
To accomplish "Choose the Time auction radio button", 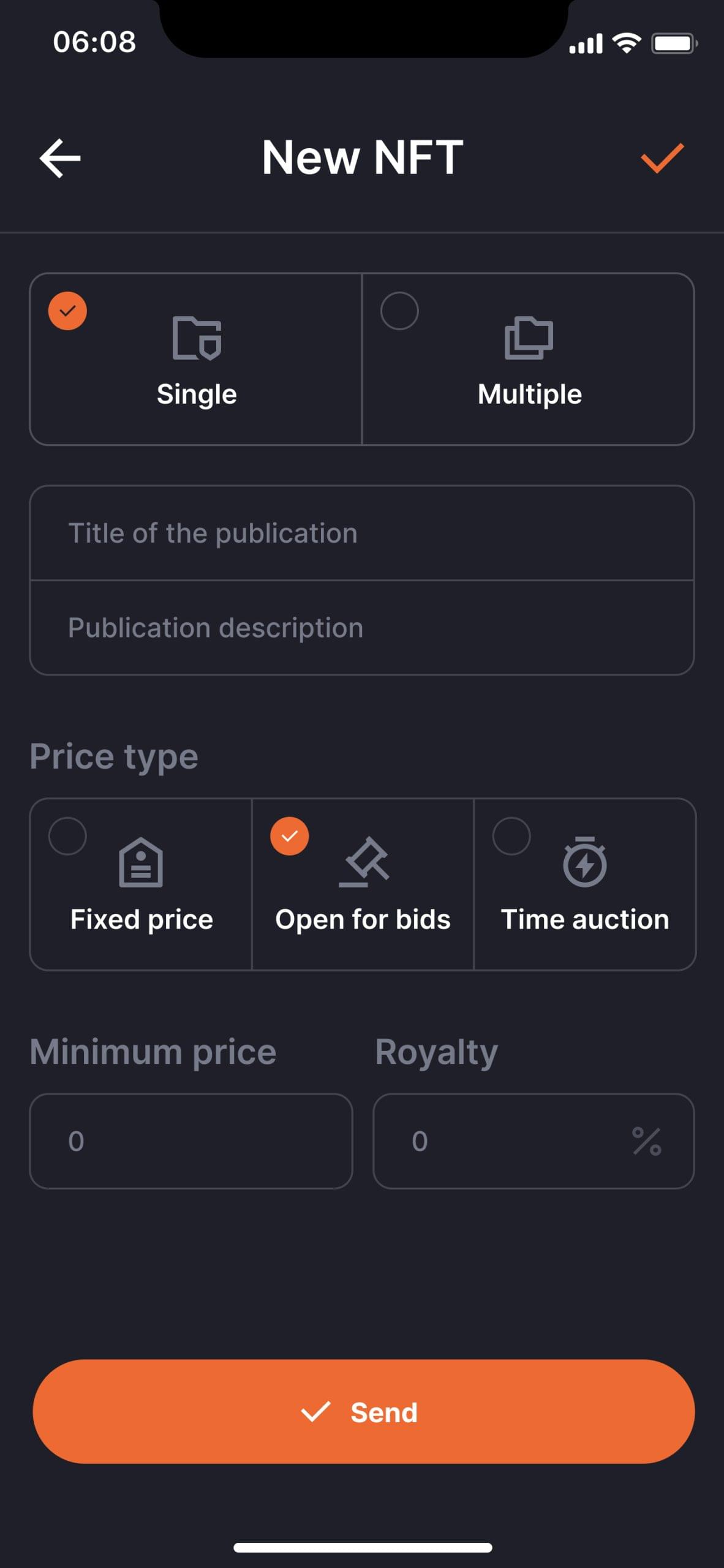I will tap(511, 836).
